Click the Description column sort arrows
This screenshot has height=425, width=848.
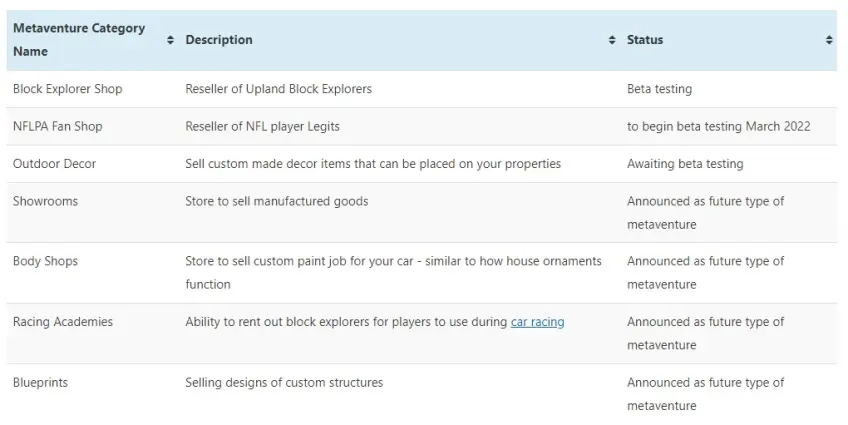click(x=612, y=40)
